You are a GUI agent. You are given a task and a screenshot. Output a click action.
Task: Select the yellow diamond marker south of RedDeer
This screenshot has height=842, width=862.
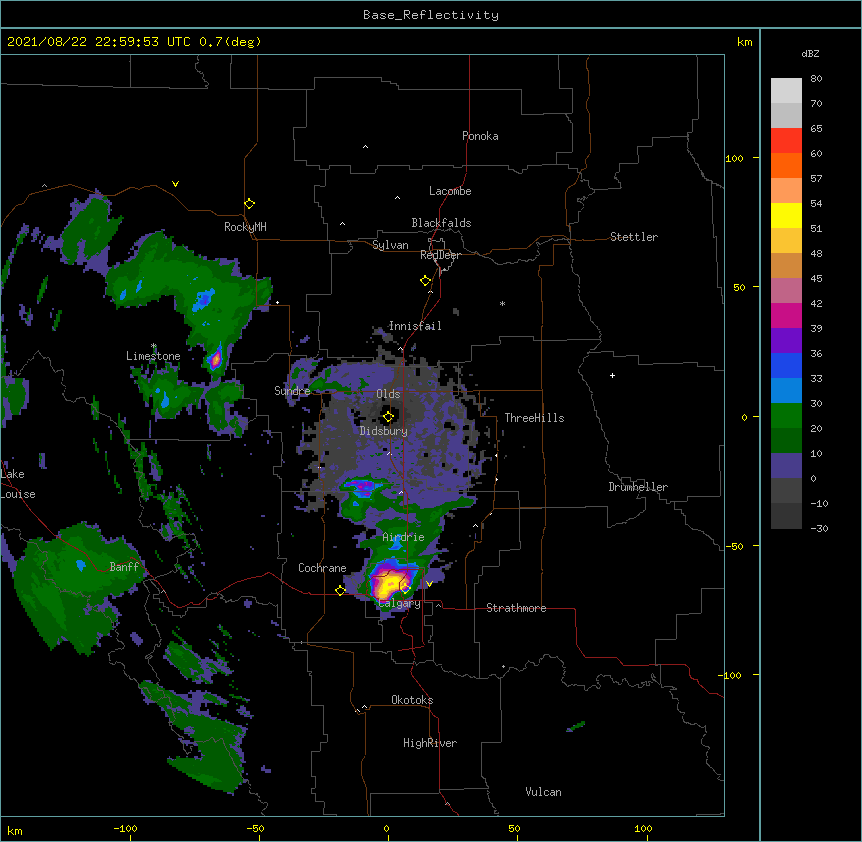click(x=425, y=281)
